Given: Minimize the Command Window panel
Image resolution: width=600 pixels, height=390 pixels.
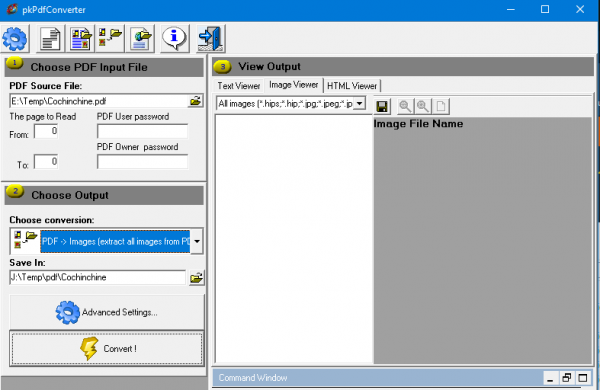Looking at the screenshot, I should (550, 378).
